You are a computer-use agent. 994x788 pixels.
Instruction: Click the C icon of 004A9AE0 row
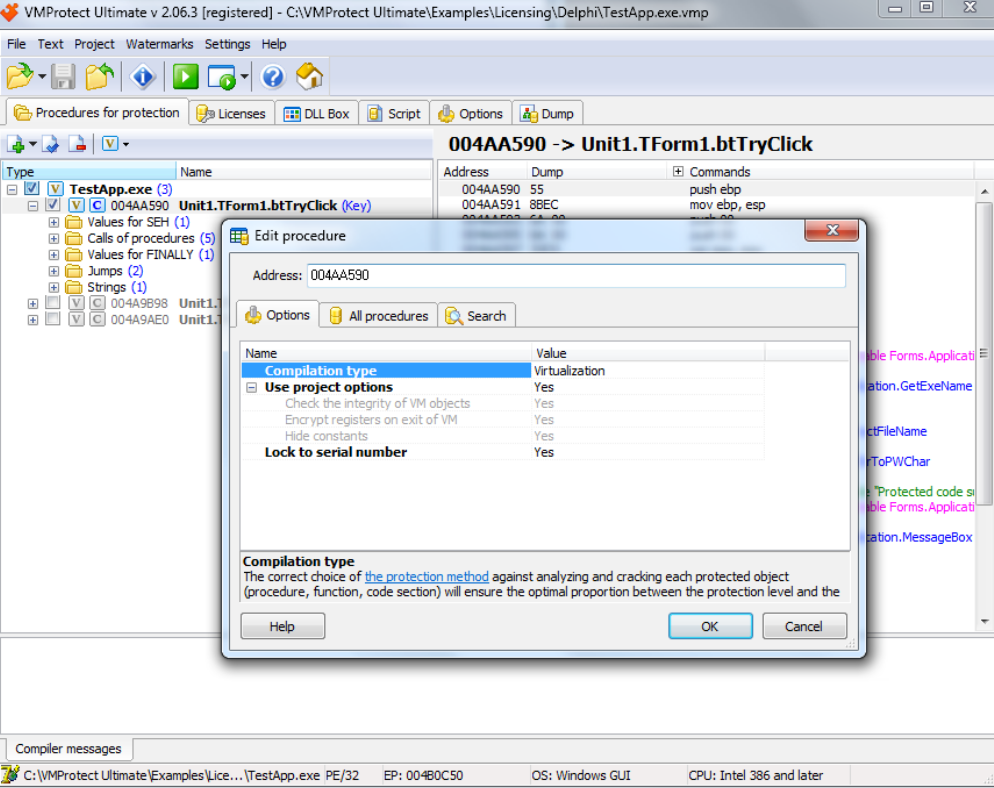pos(97,320)
